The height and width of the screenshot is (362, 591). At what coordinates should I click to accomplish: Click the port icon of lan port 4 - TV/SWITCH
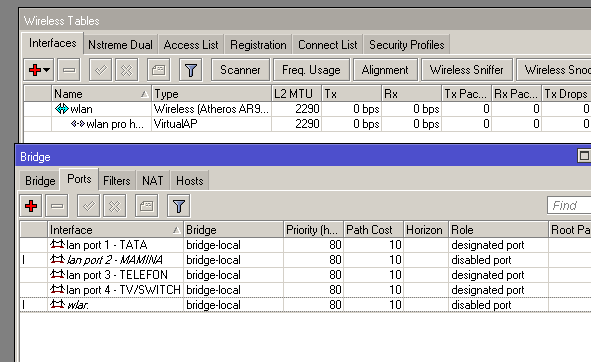[x=57, y=290]
